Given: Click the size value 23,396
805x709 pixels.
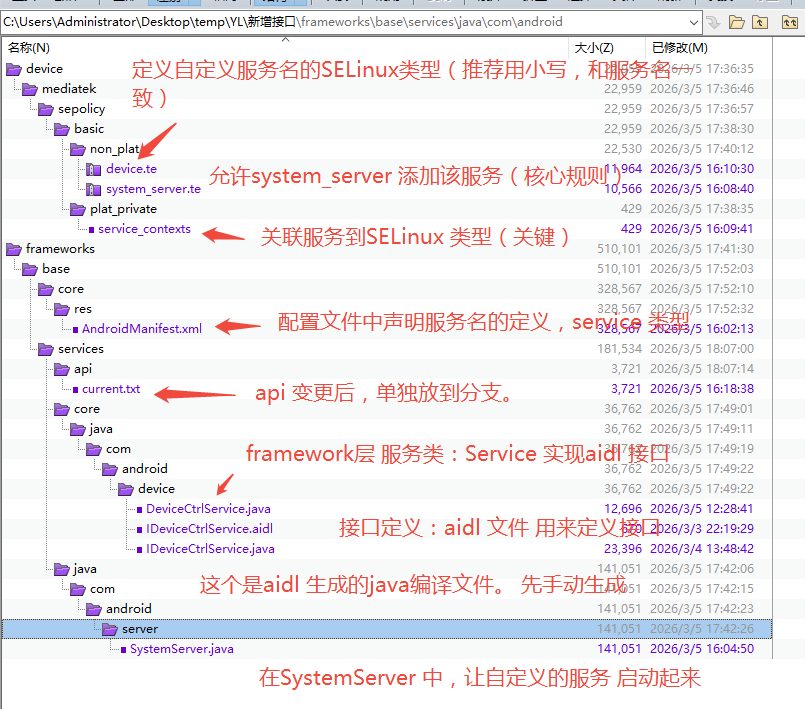Looking at the screenshot, I should (623, 549).
